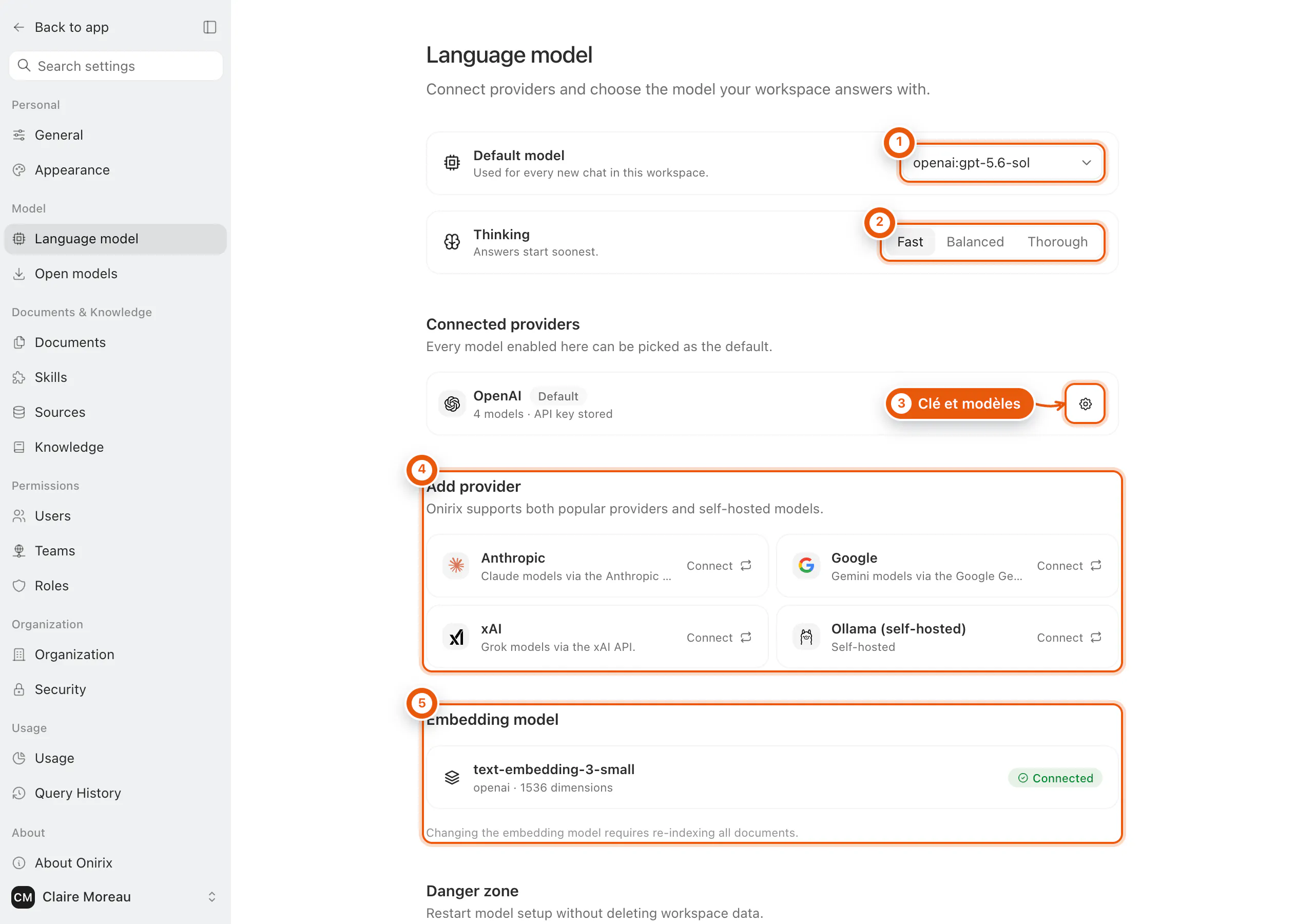
Task: Open Users permissions page
Action: coord(115,516)
